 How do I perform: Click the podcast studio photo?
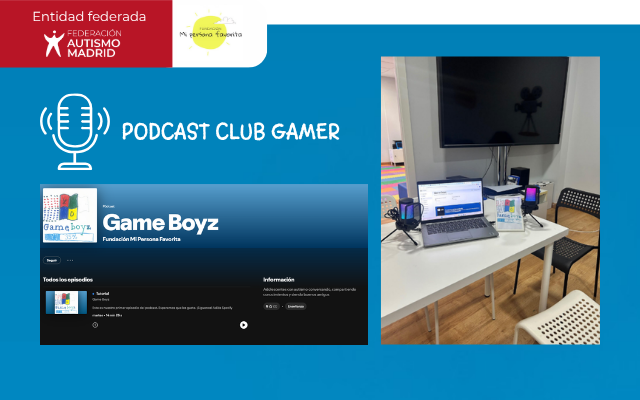coord(490,200)
